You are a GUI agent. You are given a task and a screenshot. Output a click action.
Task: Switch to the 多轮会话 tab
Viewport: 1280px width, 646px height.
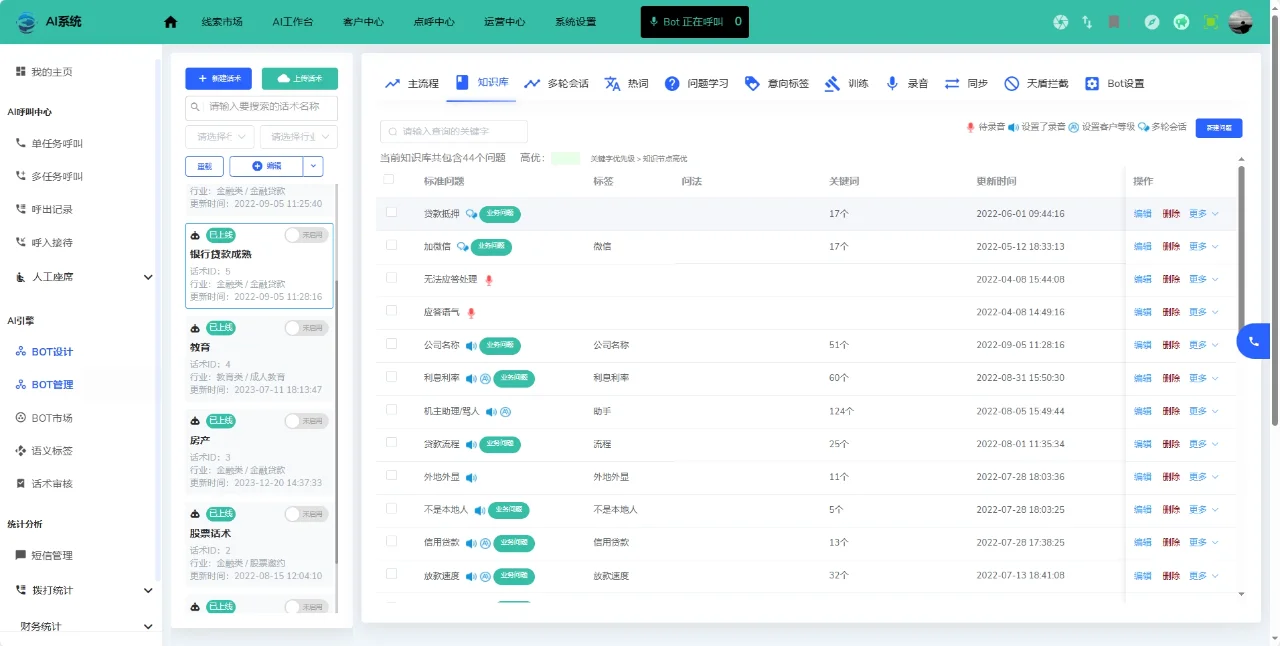pyautogui.click(x=556, y=84)
